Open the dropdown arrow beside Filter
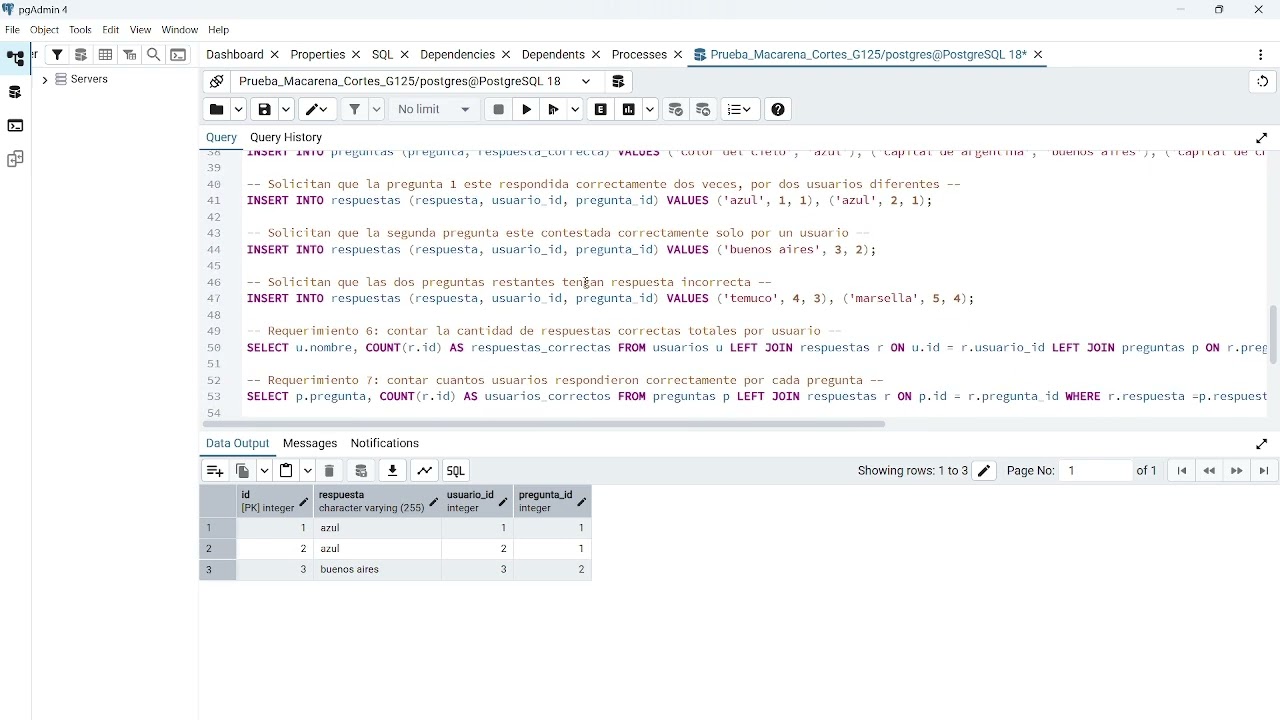 (x=376, y=110)
